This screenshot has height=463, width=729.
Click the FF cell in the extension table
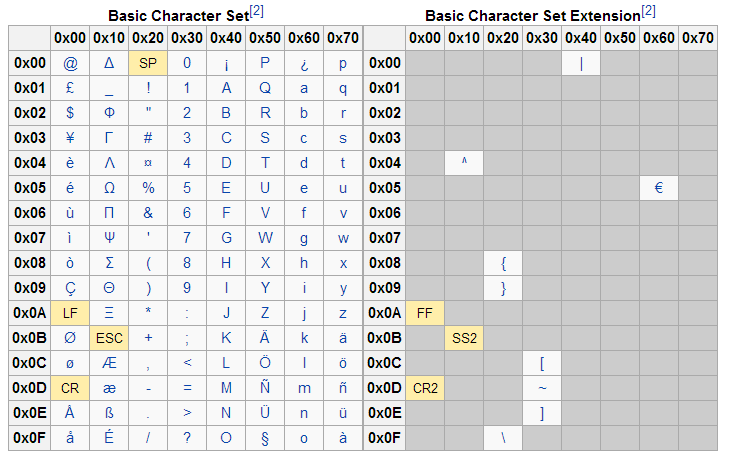425,313
